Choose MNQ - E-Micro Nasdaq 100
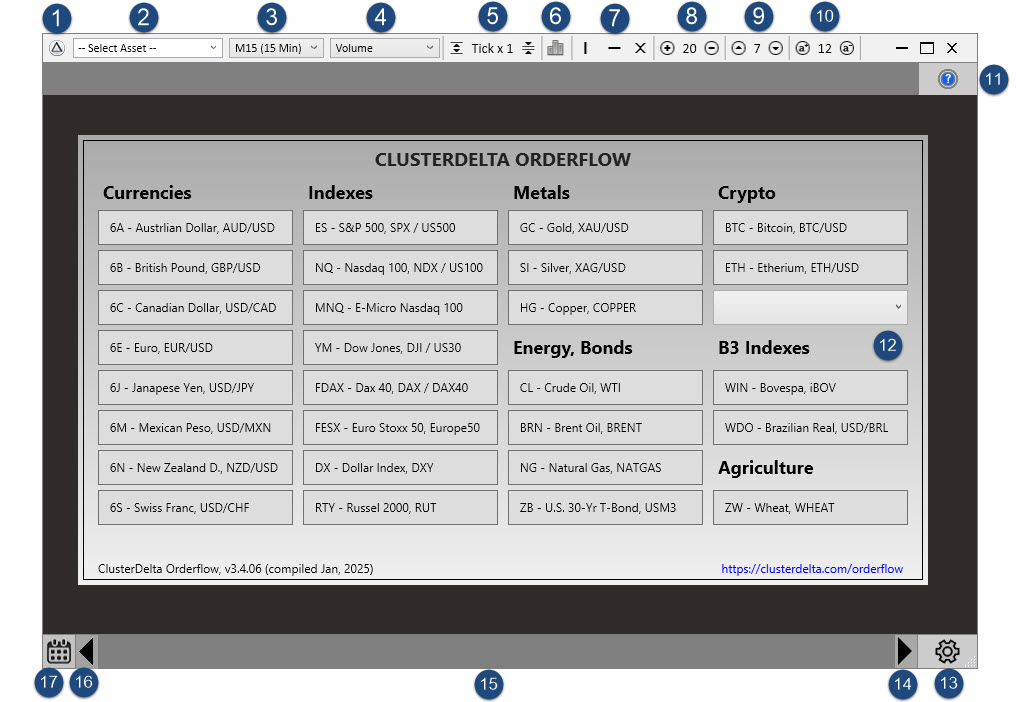 click(400, 308)
